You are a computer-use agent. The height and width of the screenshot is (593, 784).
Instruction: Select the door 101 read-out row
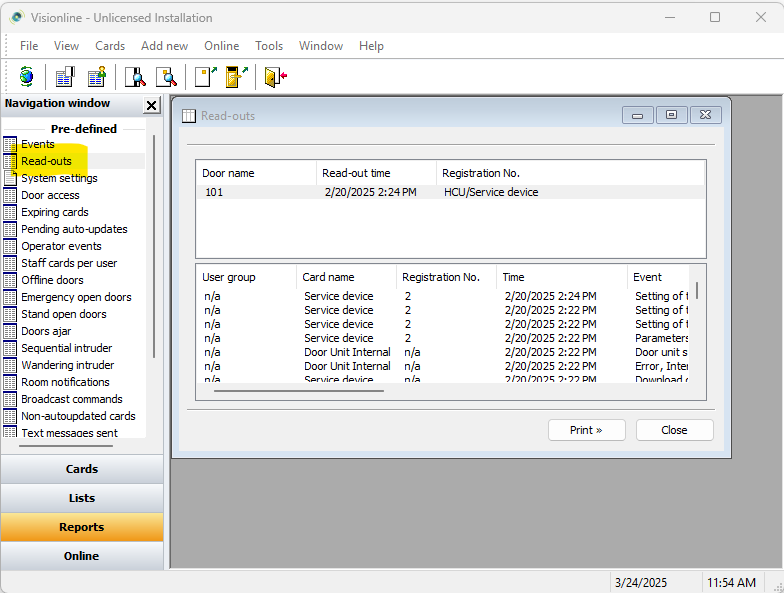tap(450, 192)
